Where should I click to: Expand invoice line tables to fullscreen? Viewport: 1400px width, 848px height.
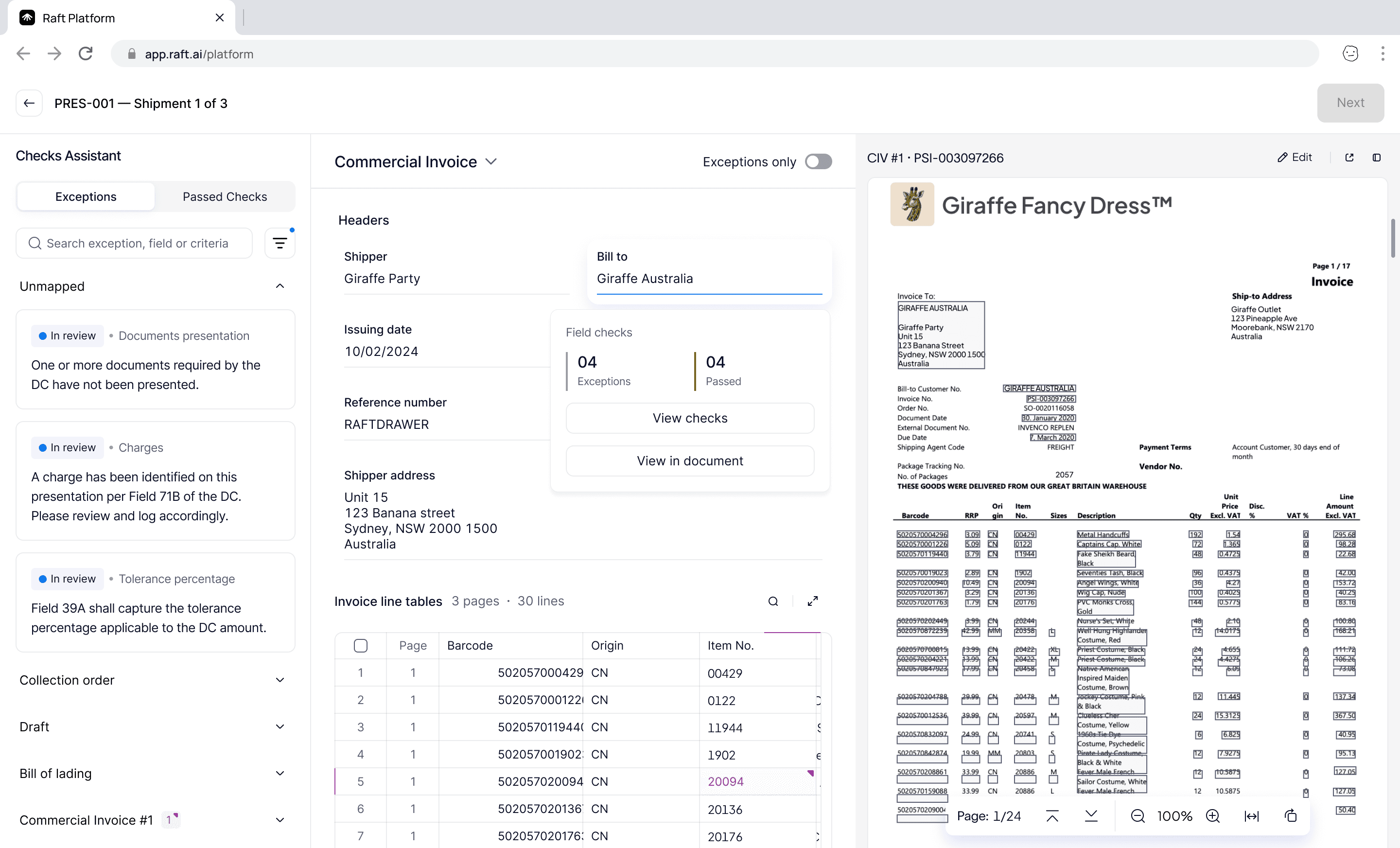pyautogui.click(x=812, y=601)
